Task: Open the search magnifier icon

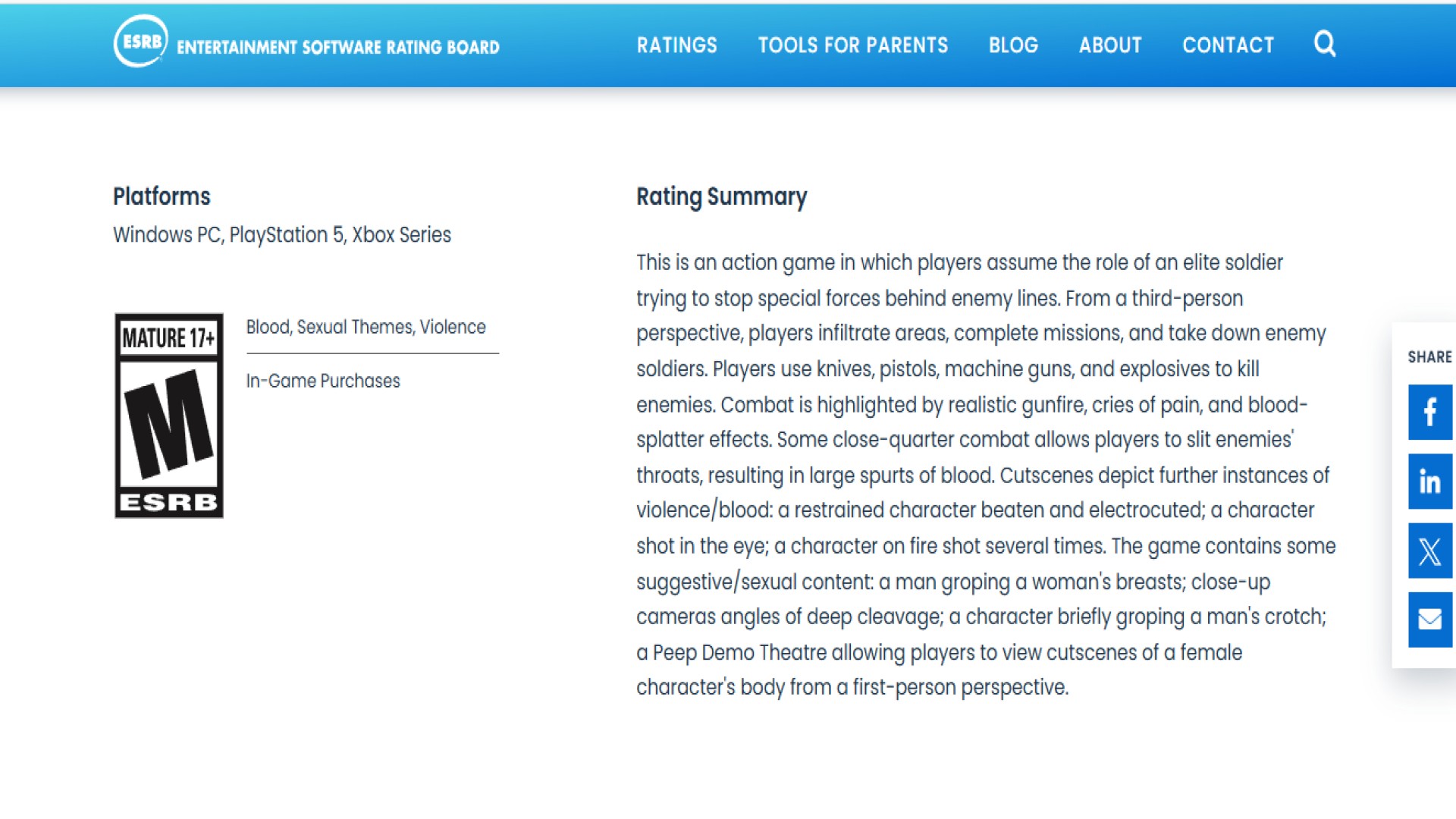Action: pyautogui.click(x=1324, y=44)
